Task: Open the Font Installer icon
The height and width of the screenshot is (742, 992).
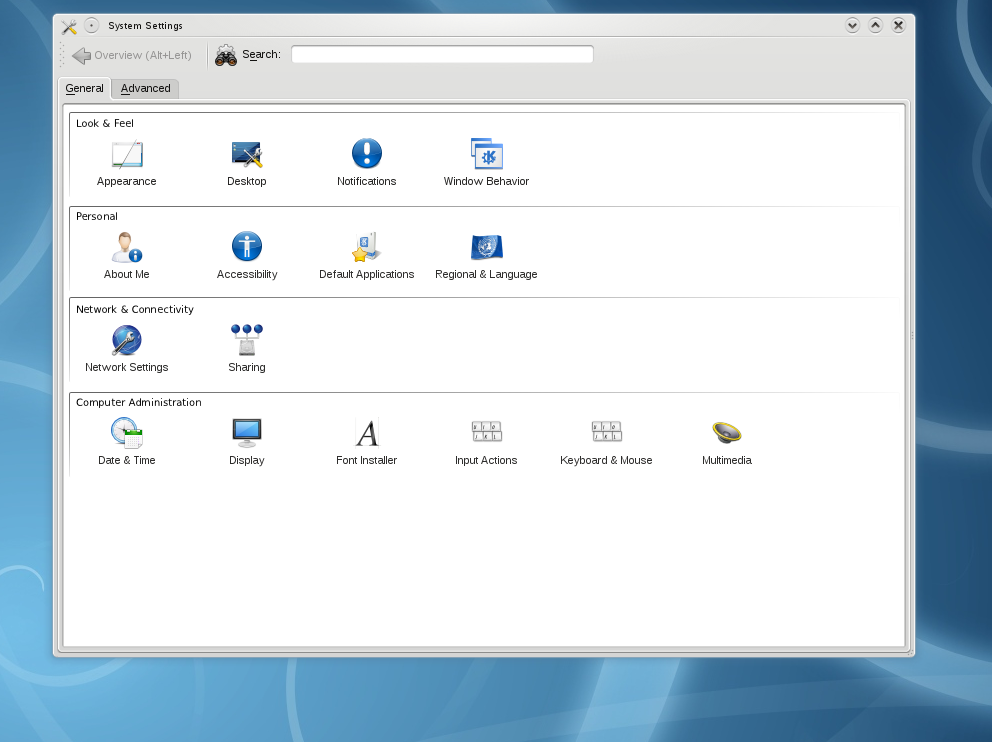Action: point(367,433)
